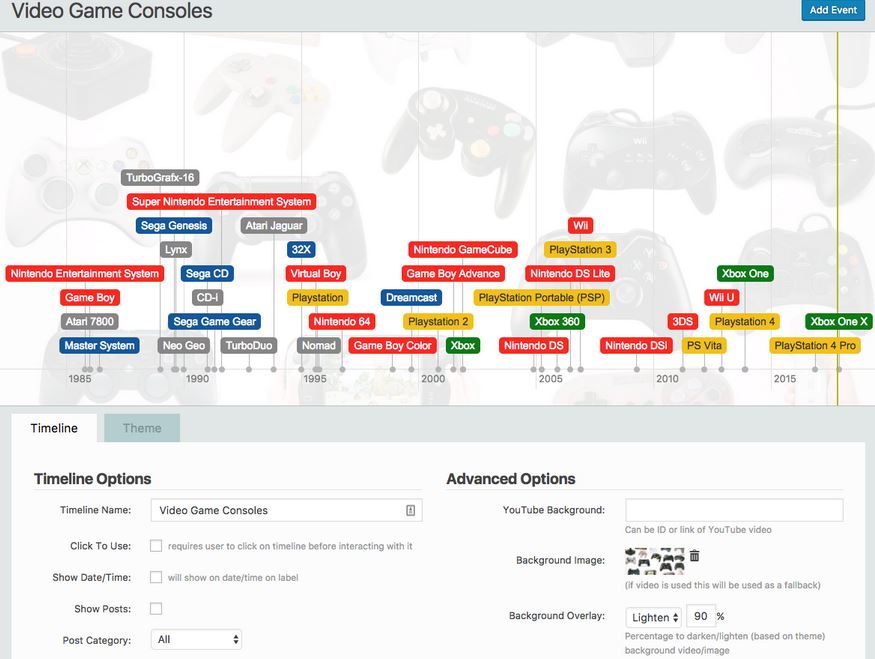Click the Video Game Consoles page title
875x659 pixels.
112,11
